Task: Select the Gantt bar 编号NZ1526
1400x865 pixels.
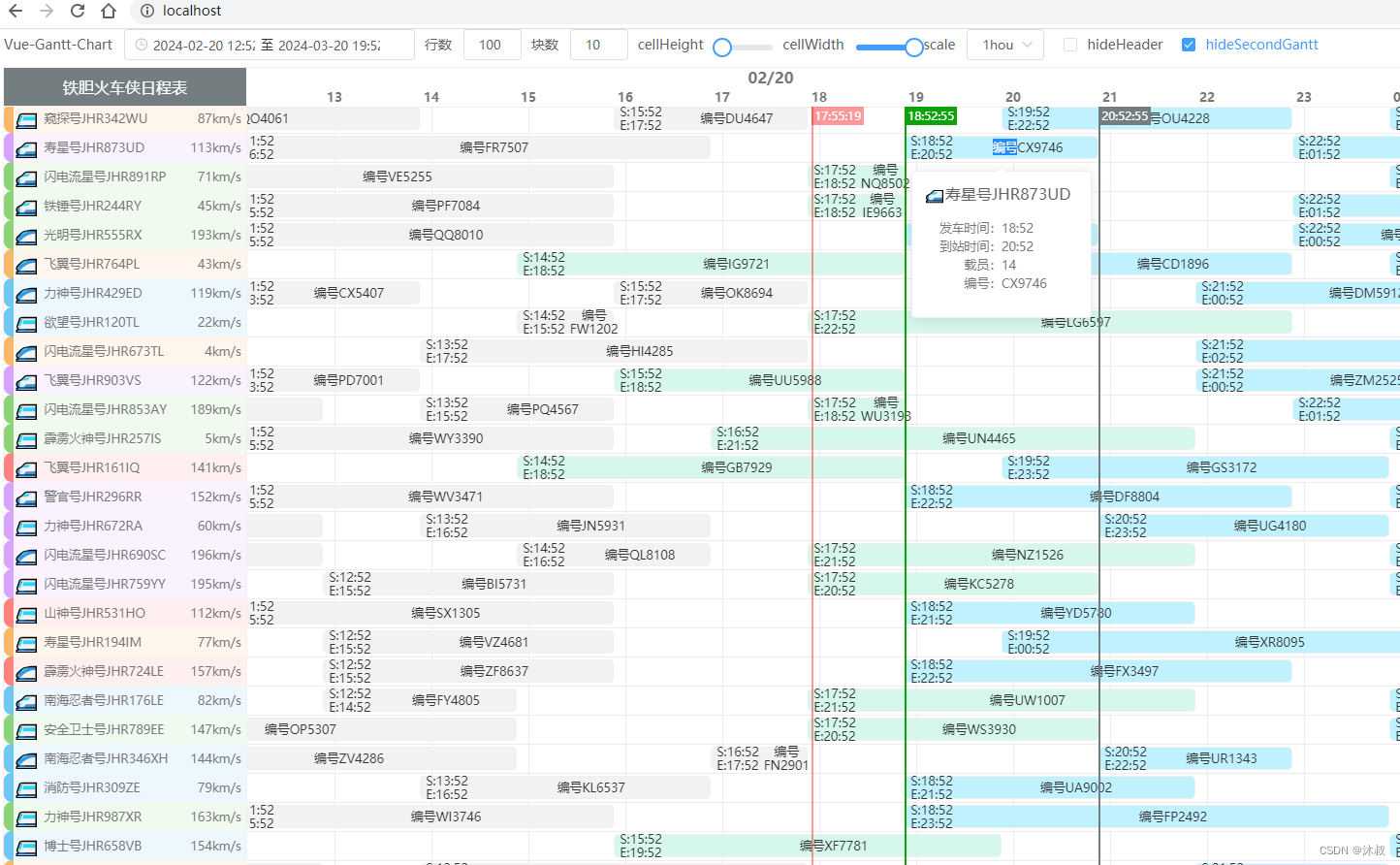Action: tap(1002, 555)
